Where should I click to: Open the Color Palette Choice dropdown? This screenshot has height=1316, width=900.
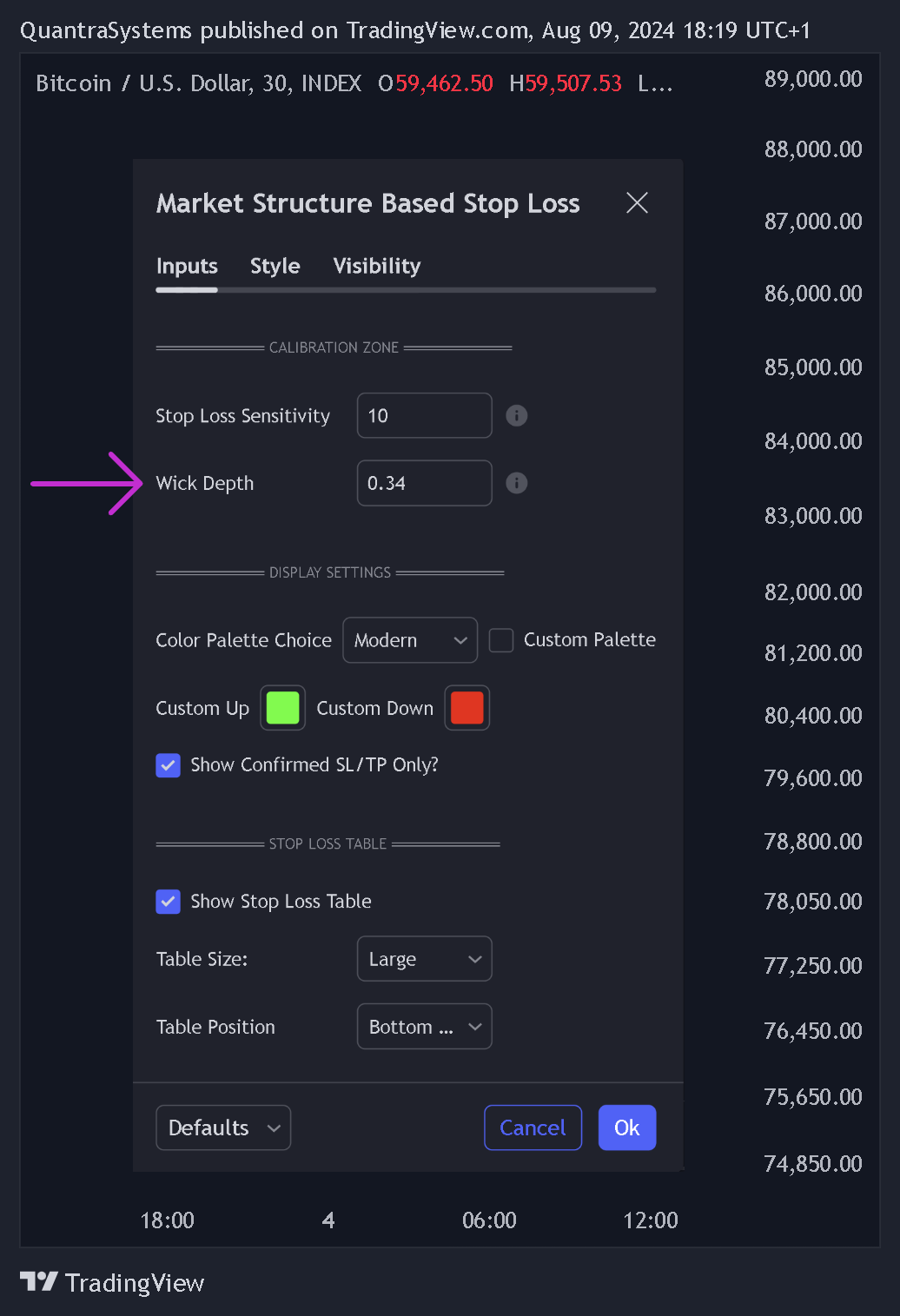click(410, 640)
